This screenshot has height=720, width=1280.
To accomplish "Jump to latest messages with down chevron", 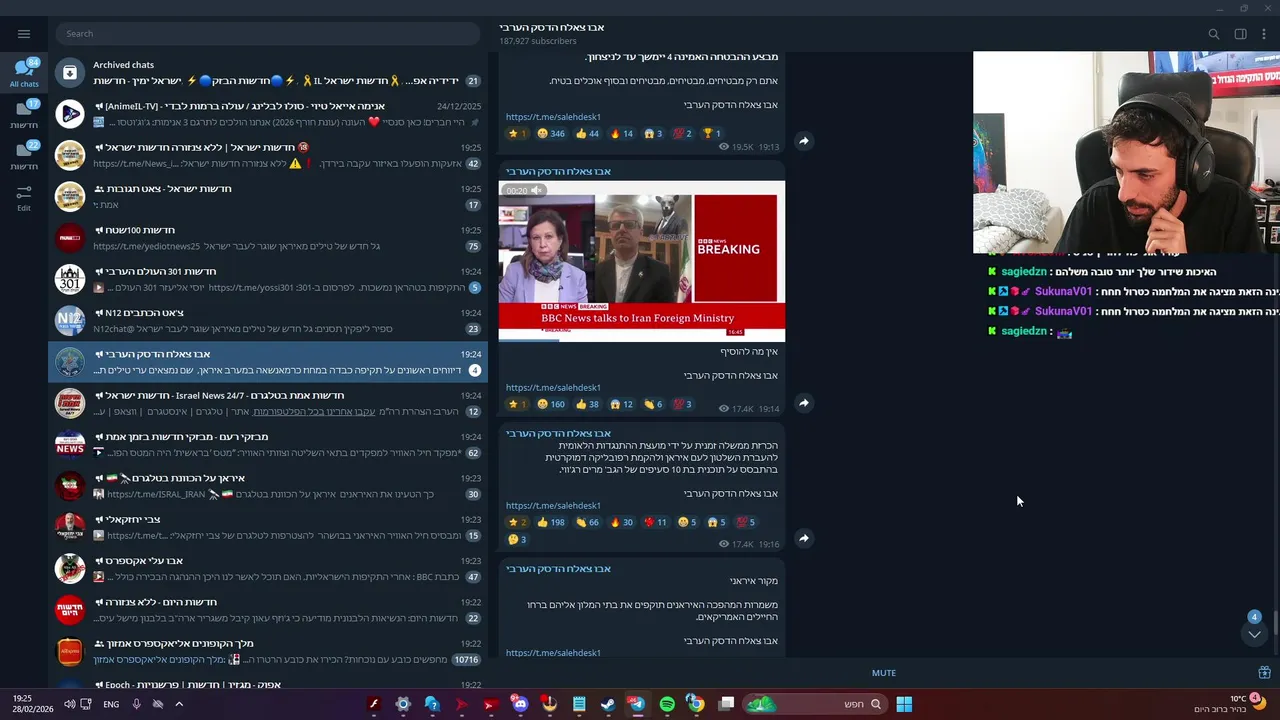I will [1254, 634].
